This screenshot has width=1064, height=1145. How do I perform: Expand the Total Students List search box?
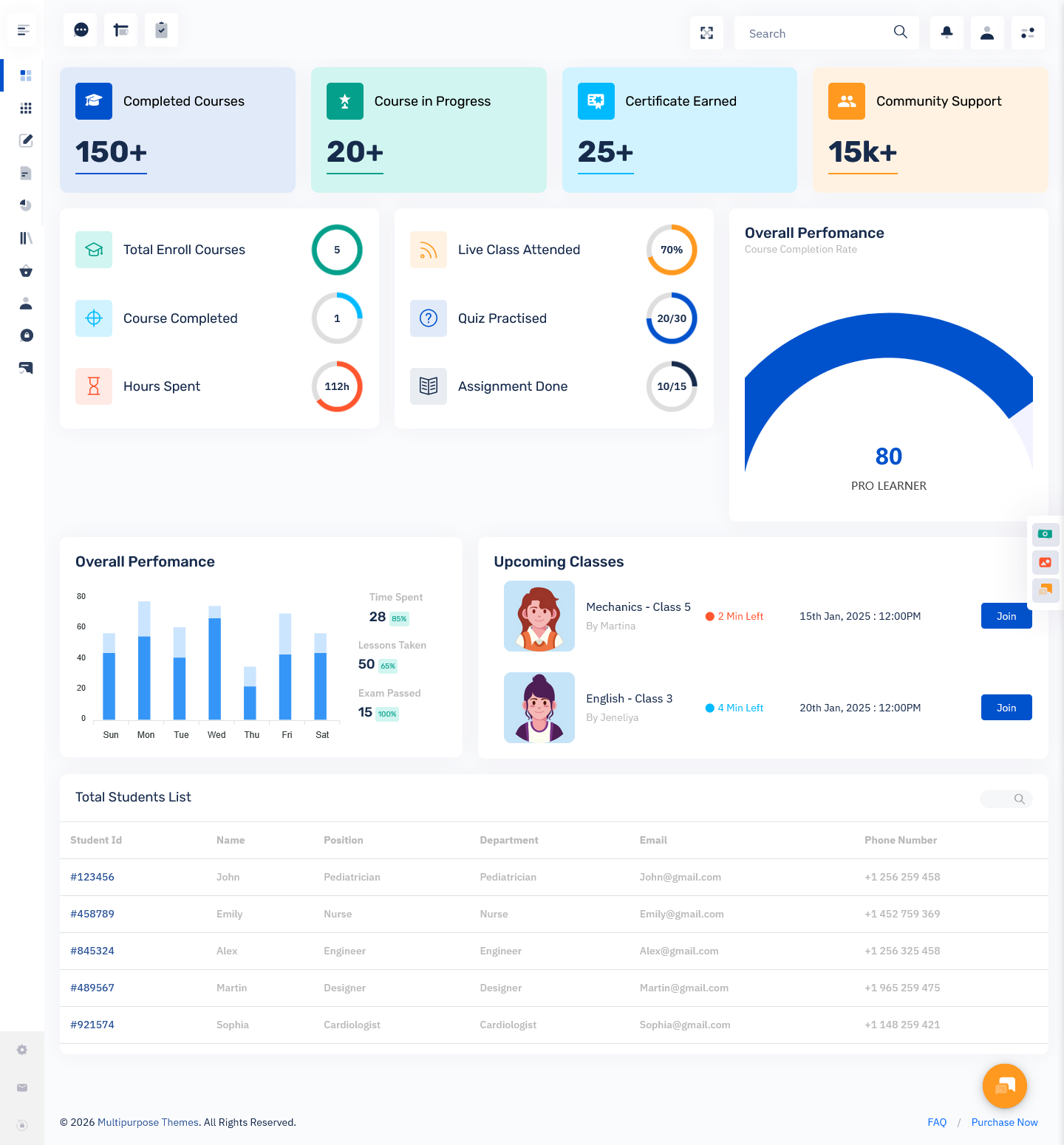pyautogui.click(x=1006, y=799)
